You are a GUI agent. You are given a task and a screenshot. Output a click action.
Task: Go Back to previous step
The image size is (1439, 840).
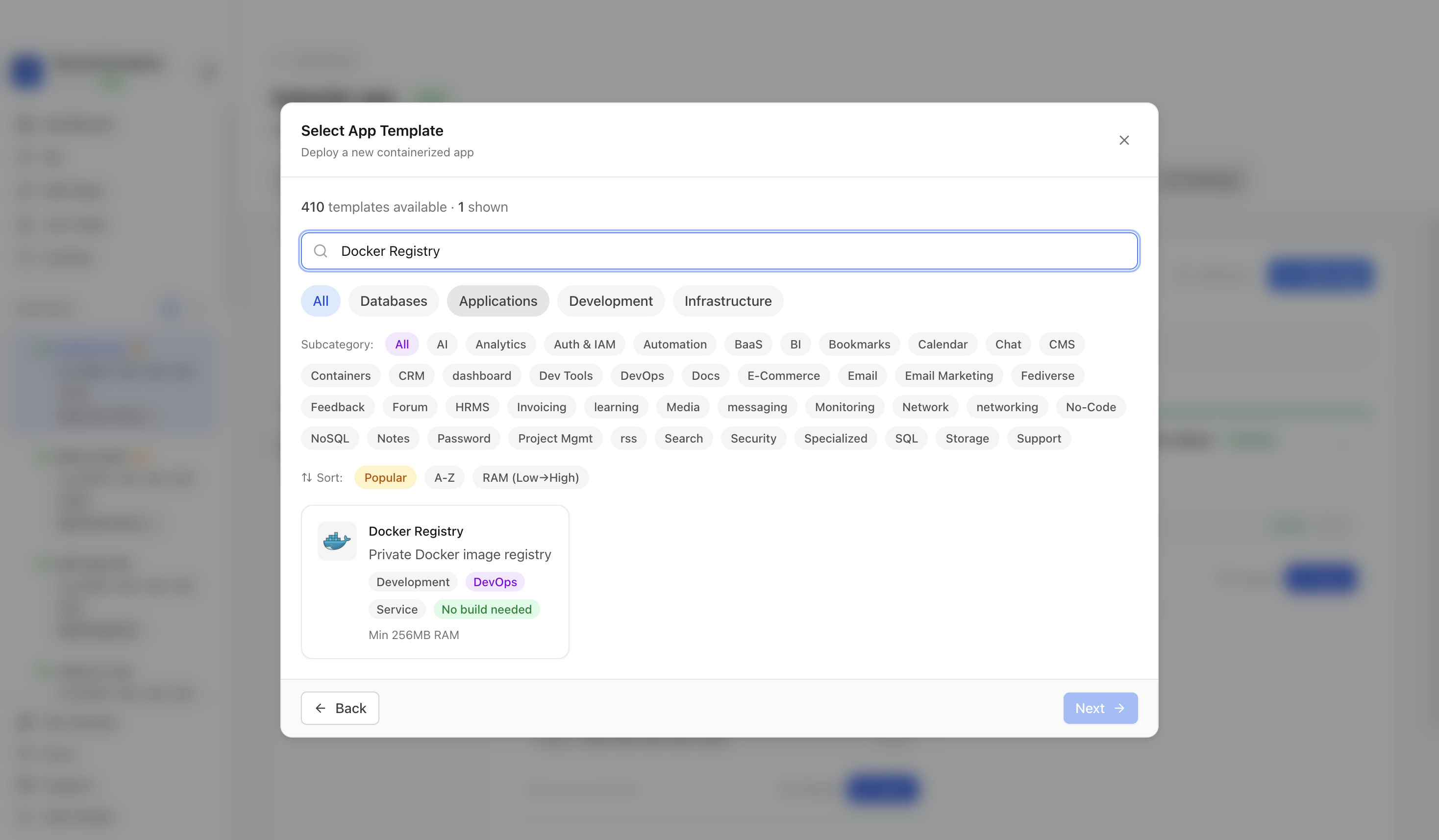point(340,708)
